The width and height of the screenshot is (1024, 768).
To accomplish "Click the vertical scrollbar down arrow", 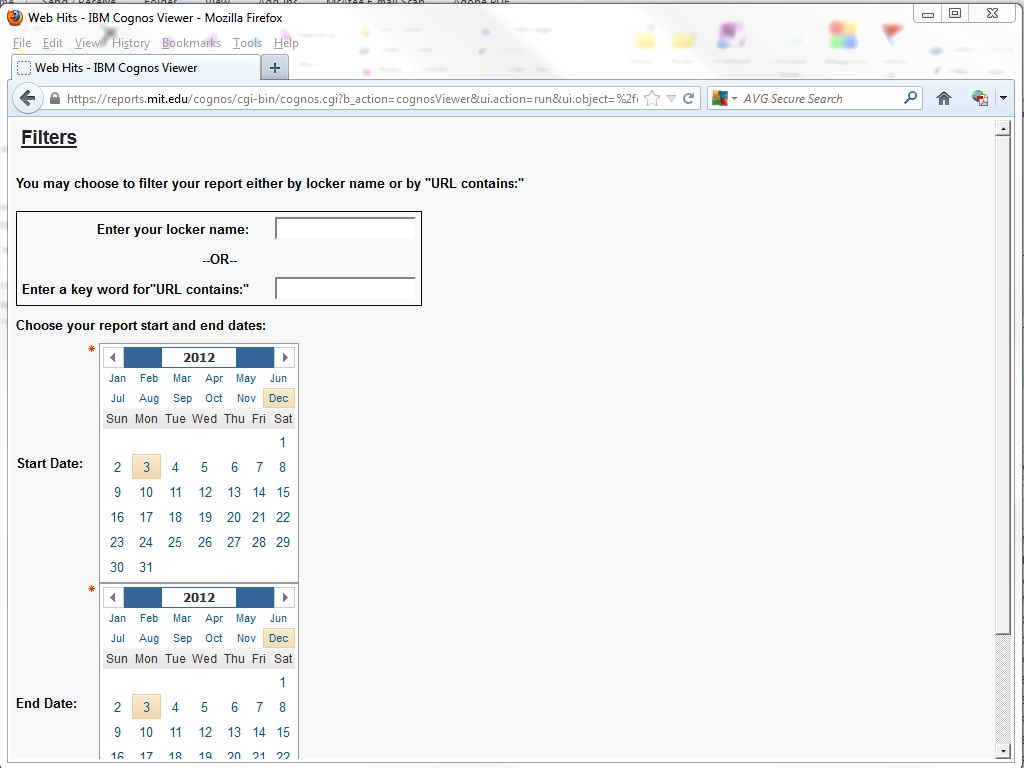I will 1003,750.
